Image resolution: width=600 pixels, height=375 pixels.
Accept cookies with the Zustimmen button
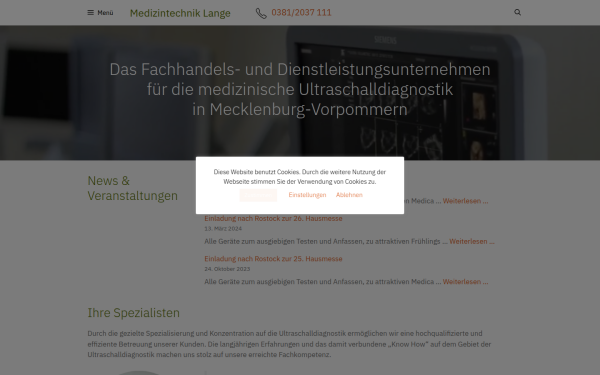258,195
